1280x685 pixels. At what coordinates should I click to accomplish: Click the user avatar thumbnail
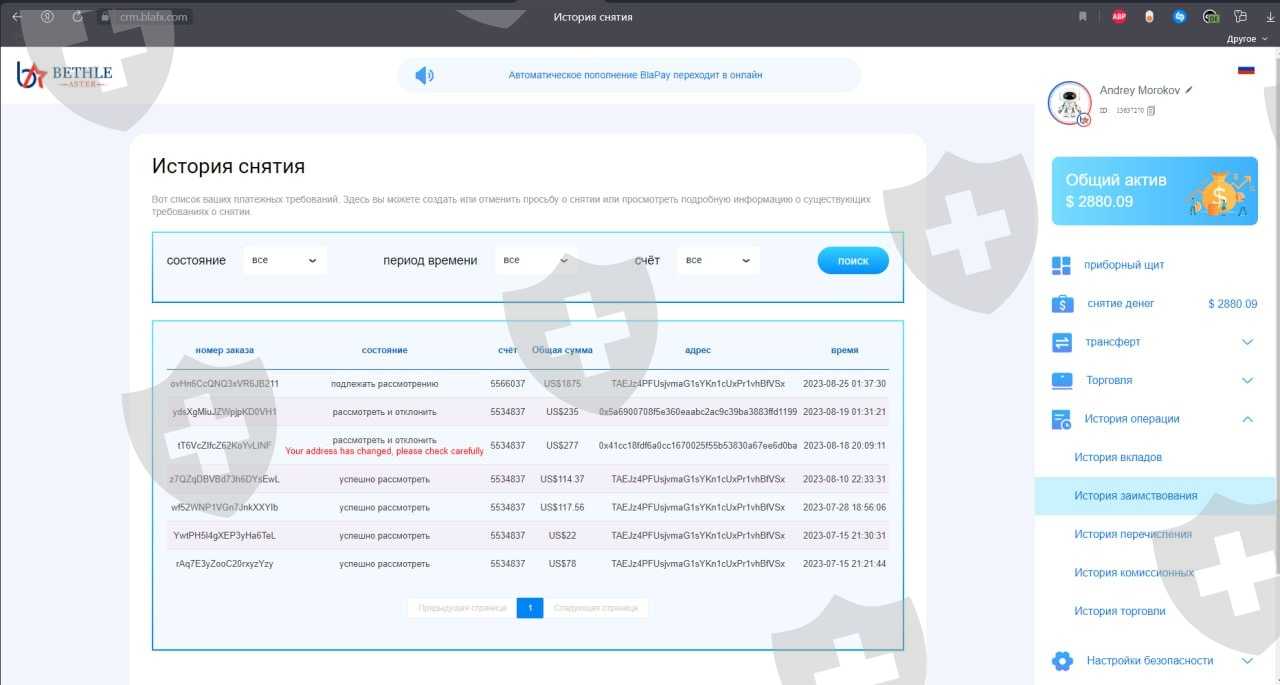click(1069, 103)
